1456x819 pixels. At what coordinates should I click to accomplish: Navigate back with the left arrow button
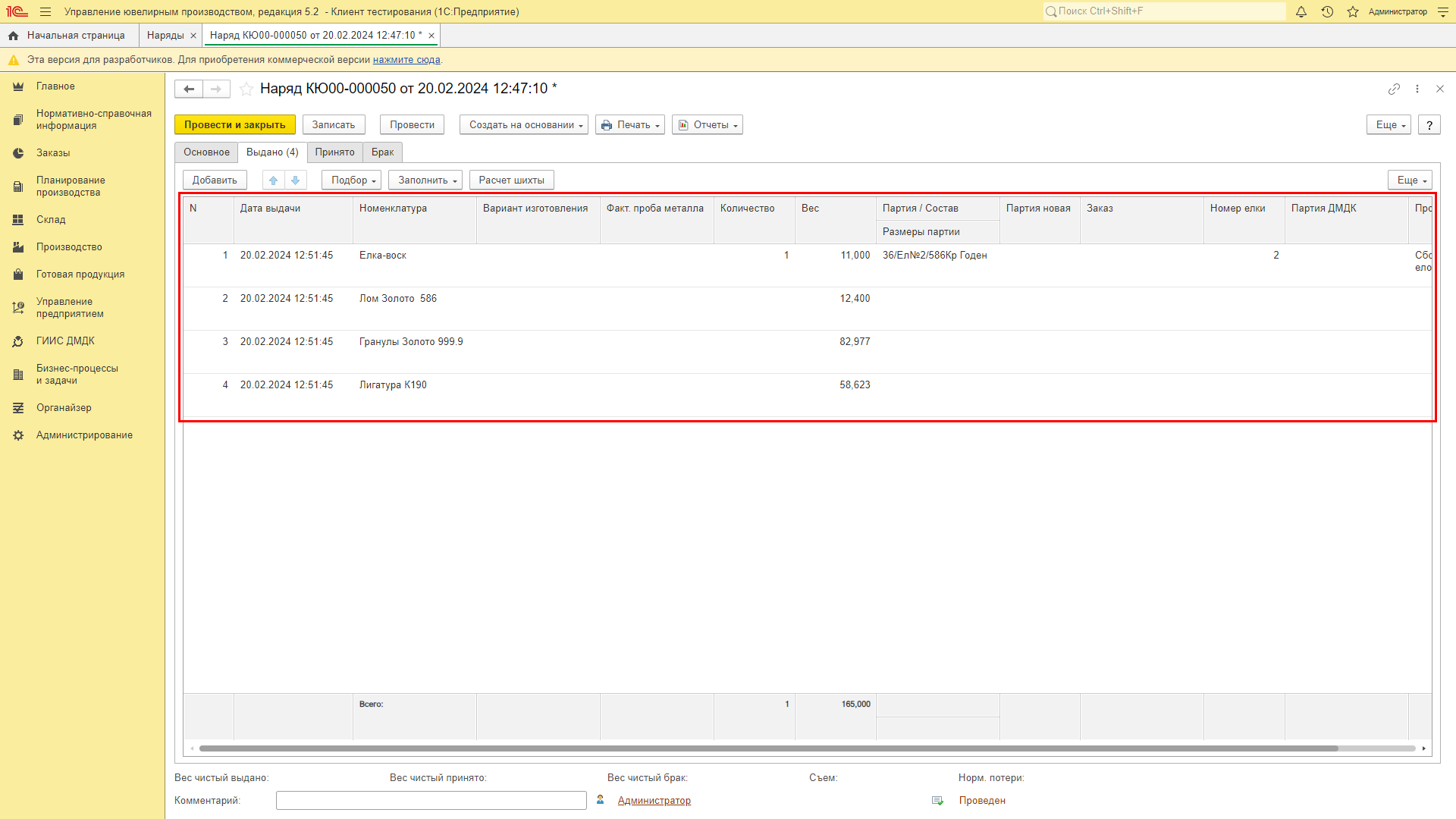point(189,89)
